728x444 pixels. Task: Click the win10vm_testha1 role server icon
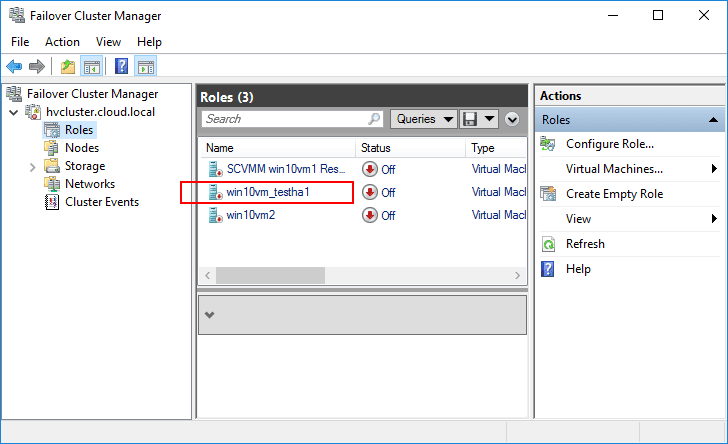click(x=215, y=192)
